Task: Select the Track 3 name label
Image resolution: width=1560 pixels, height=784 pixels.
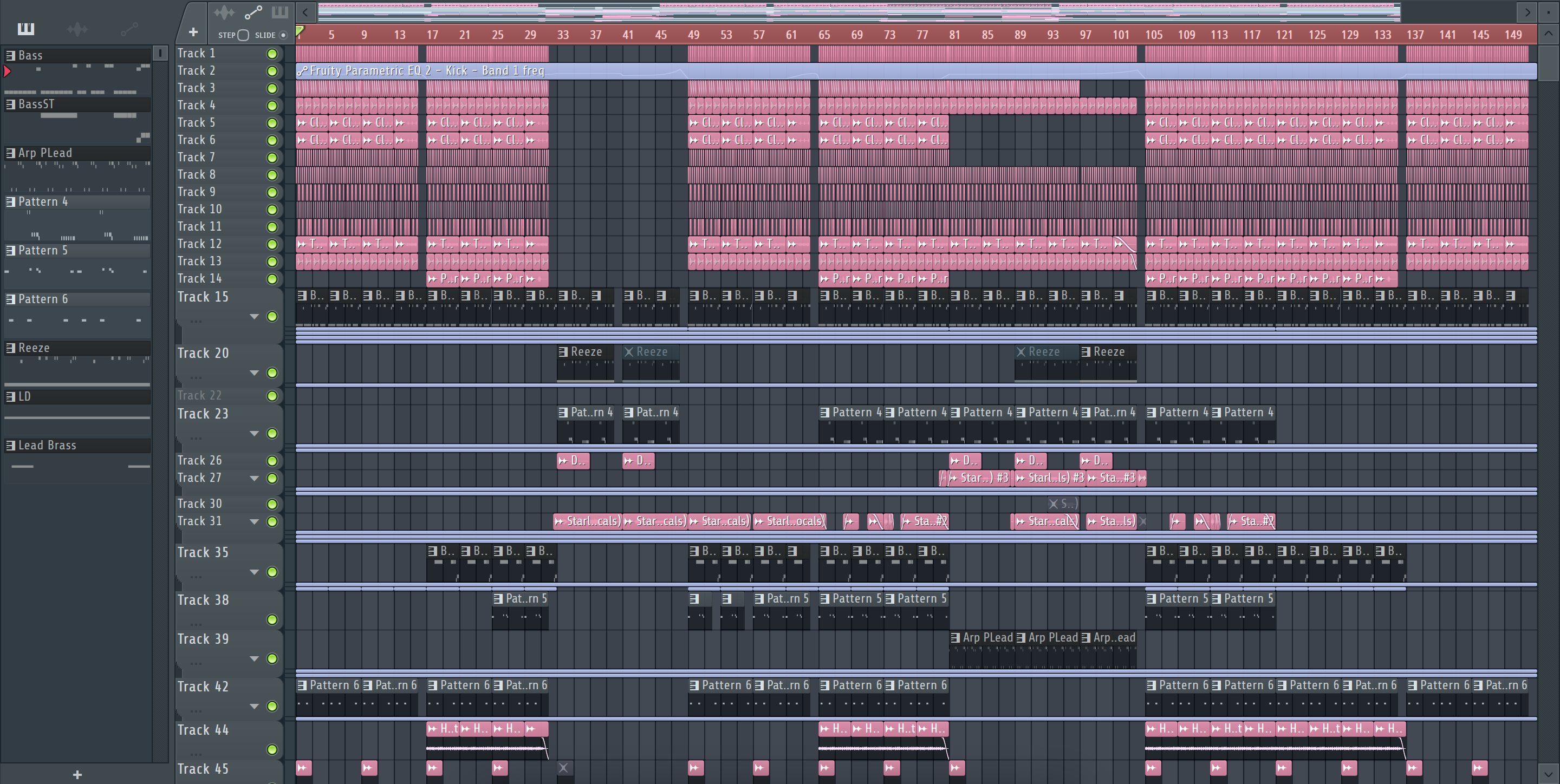Action: pyautogui.click(x=196, y=88)
